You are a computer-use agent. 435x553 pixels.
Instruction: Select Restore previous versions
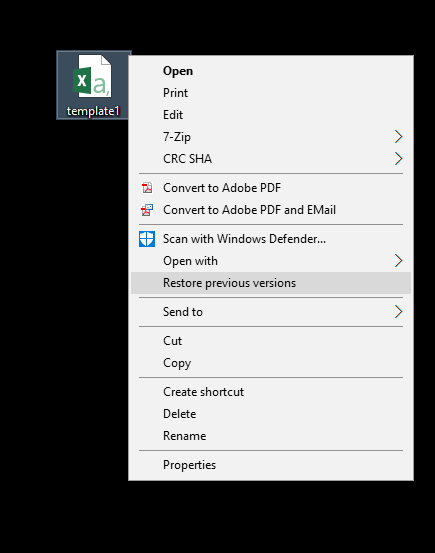[x=271, y=283]
